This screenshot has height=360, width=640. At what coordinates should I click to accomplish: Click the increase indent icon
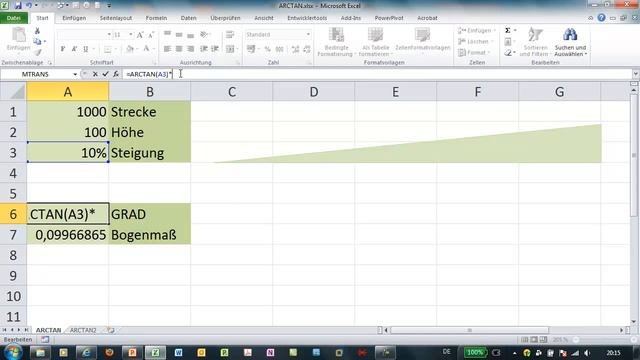point(215,49)
